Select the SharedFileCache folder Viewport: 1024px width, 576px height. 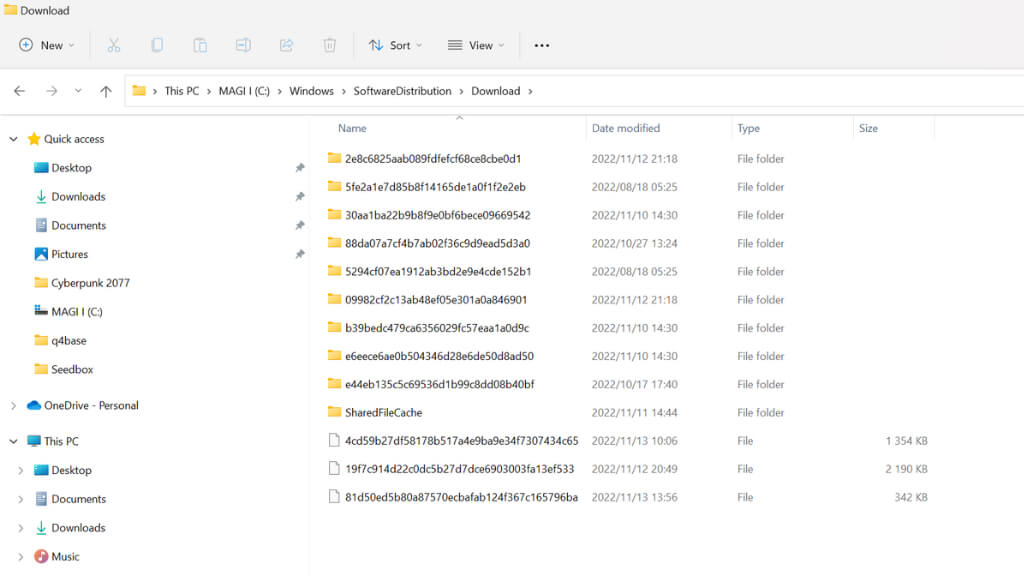tap(383, 412)
